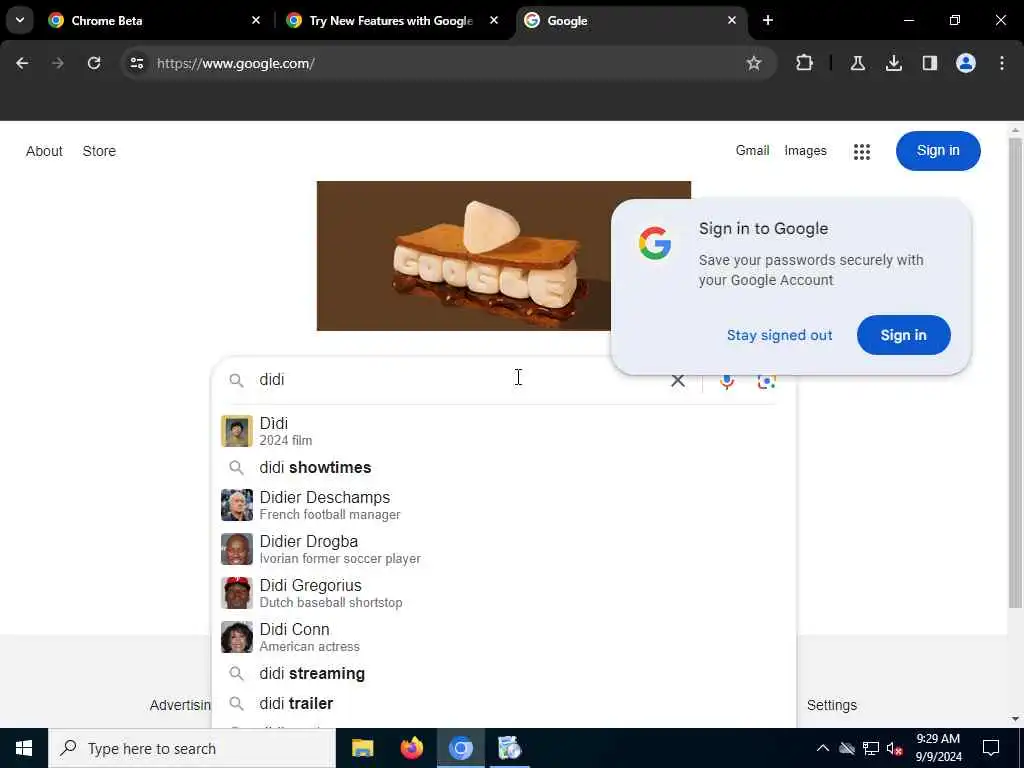Select the Didi 2024 film suggestion
1024x768 pixels.
504,431
